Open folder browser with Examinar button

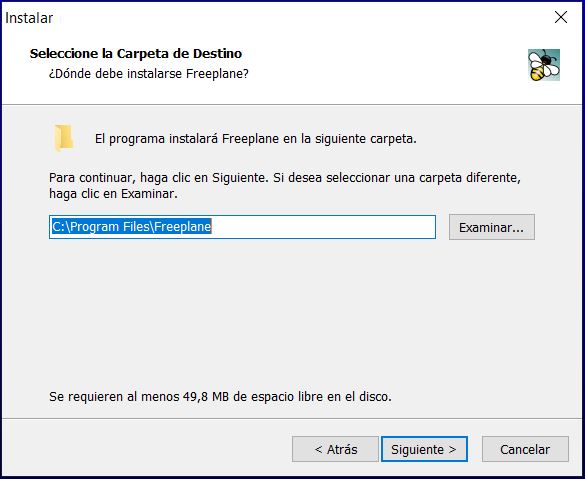(491, 227)
